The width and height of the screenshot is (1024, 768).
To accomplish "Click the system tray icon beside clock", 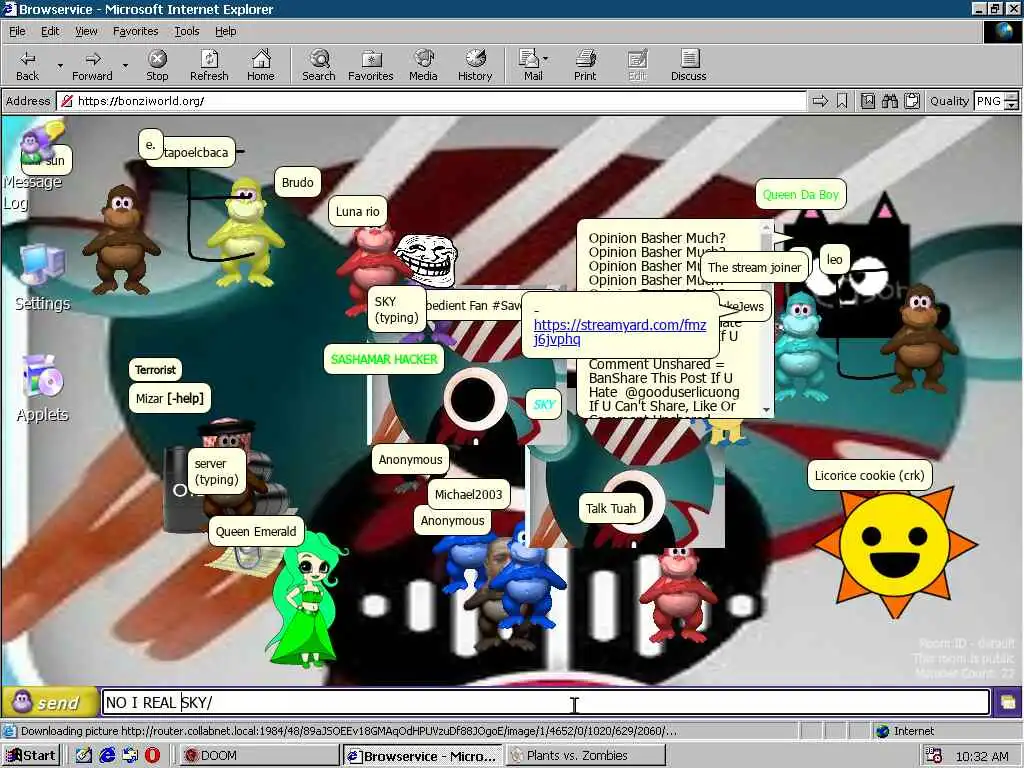I will [x=934, y=756].
